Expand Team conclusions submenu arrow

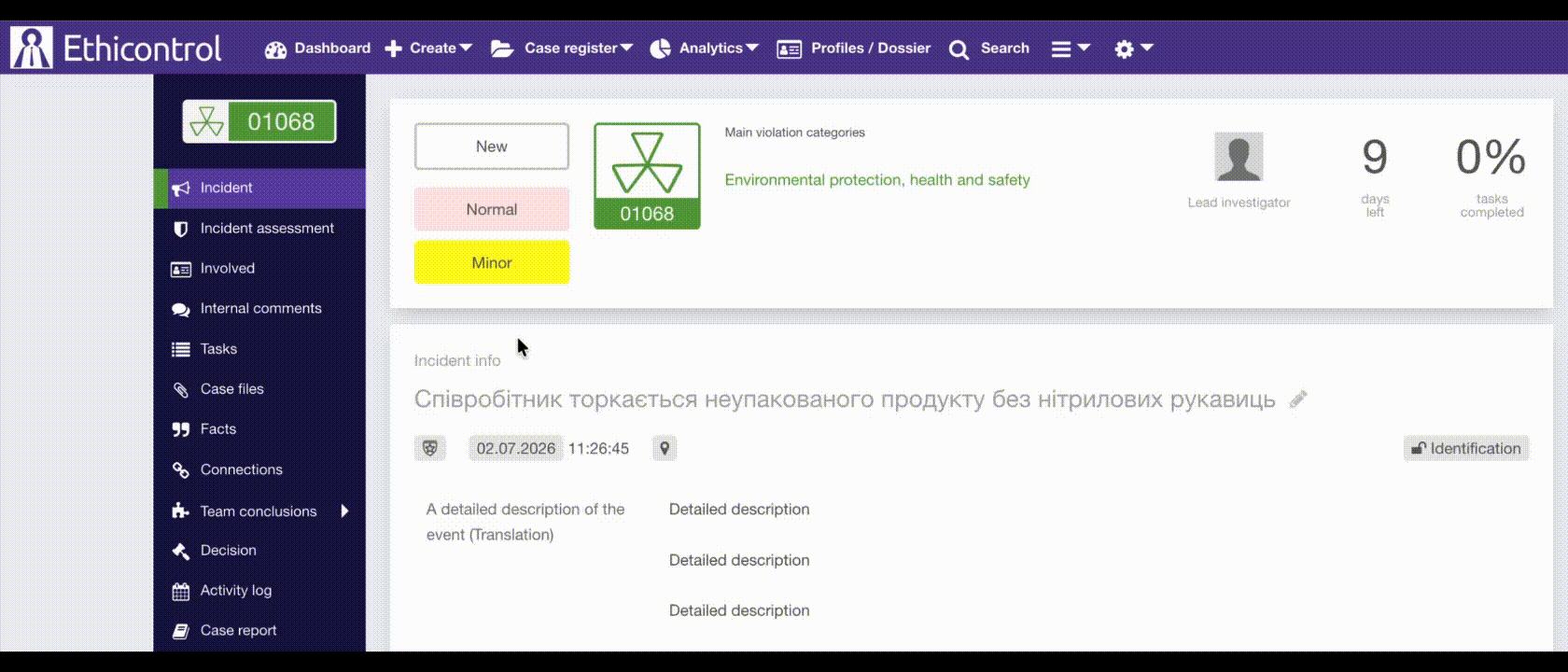coord(344,511)
